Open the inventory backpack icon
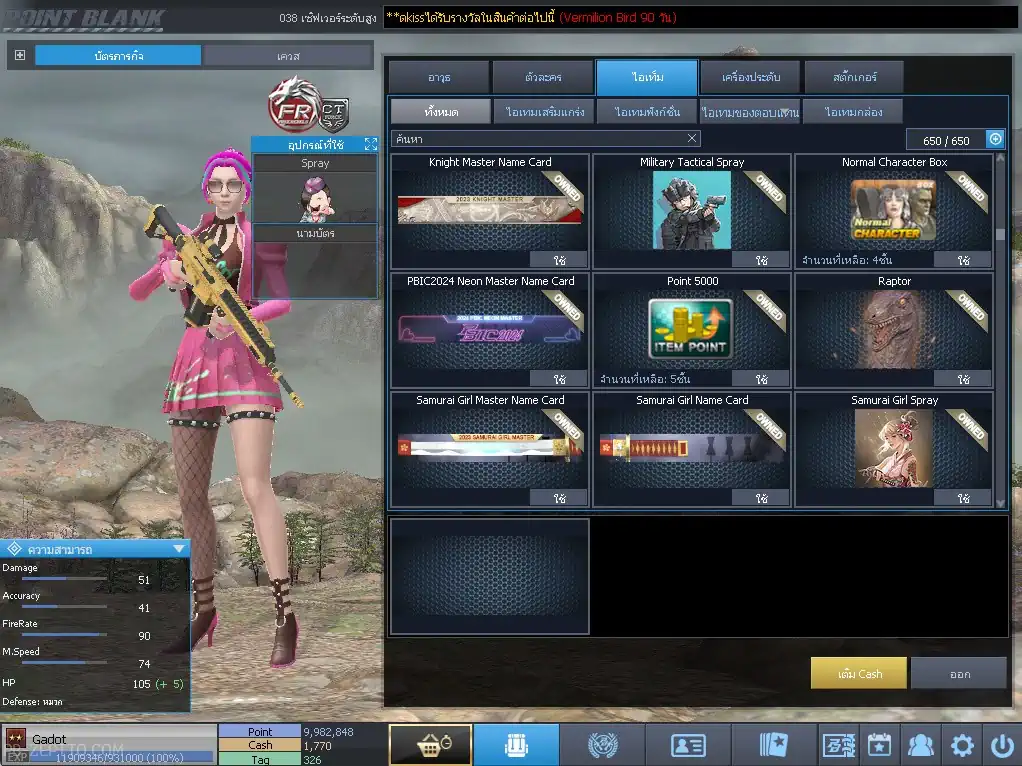1022x766 pixels. tap(516, 744)
